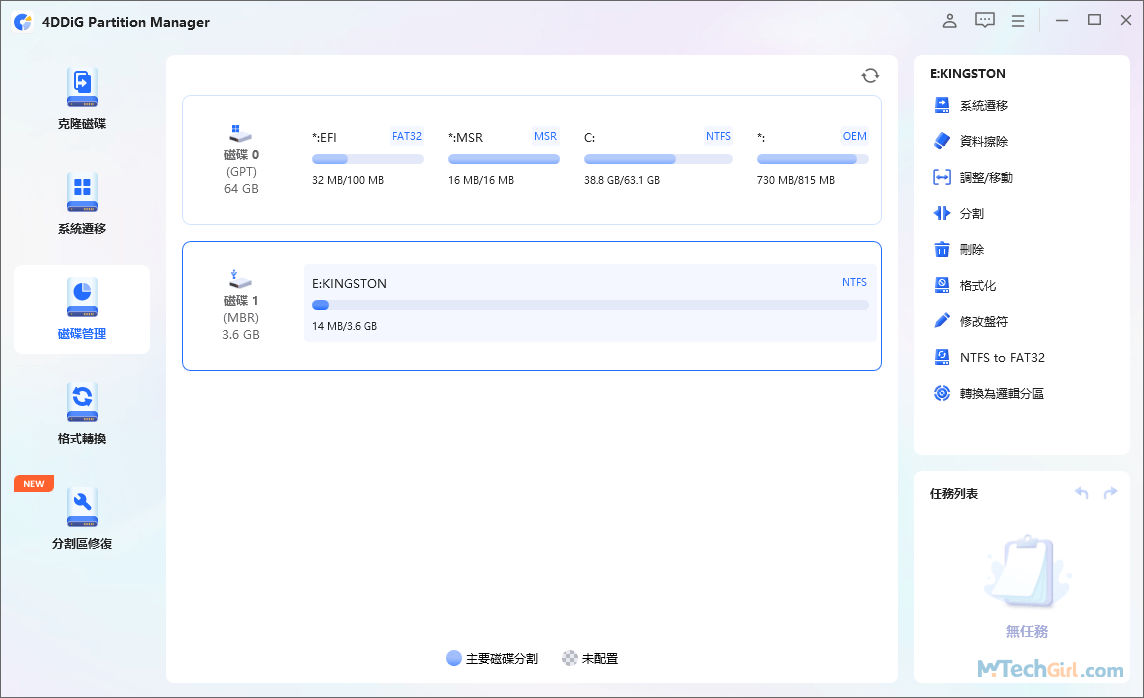Switch to 格式轉換 in the sidebar
Image resolution: width=1144 pixels, height=698 pixels.
[81, 411]
